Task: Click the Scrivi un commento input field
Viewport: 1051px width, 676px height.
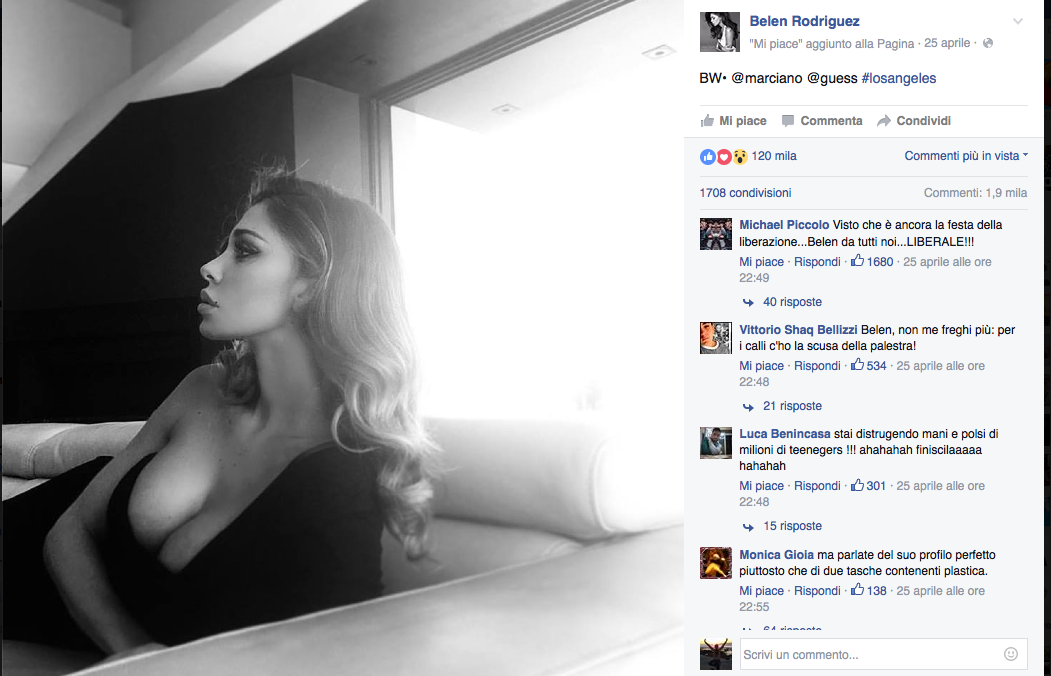Action: click(x=868, y=655)
